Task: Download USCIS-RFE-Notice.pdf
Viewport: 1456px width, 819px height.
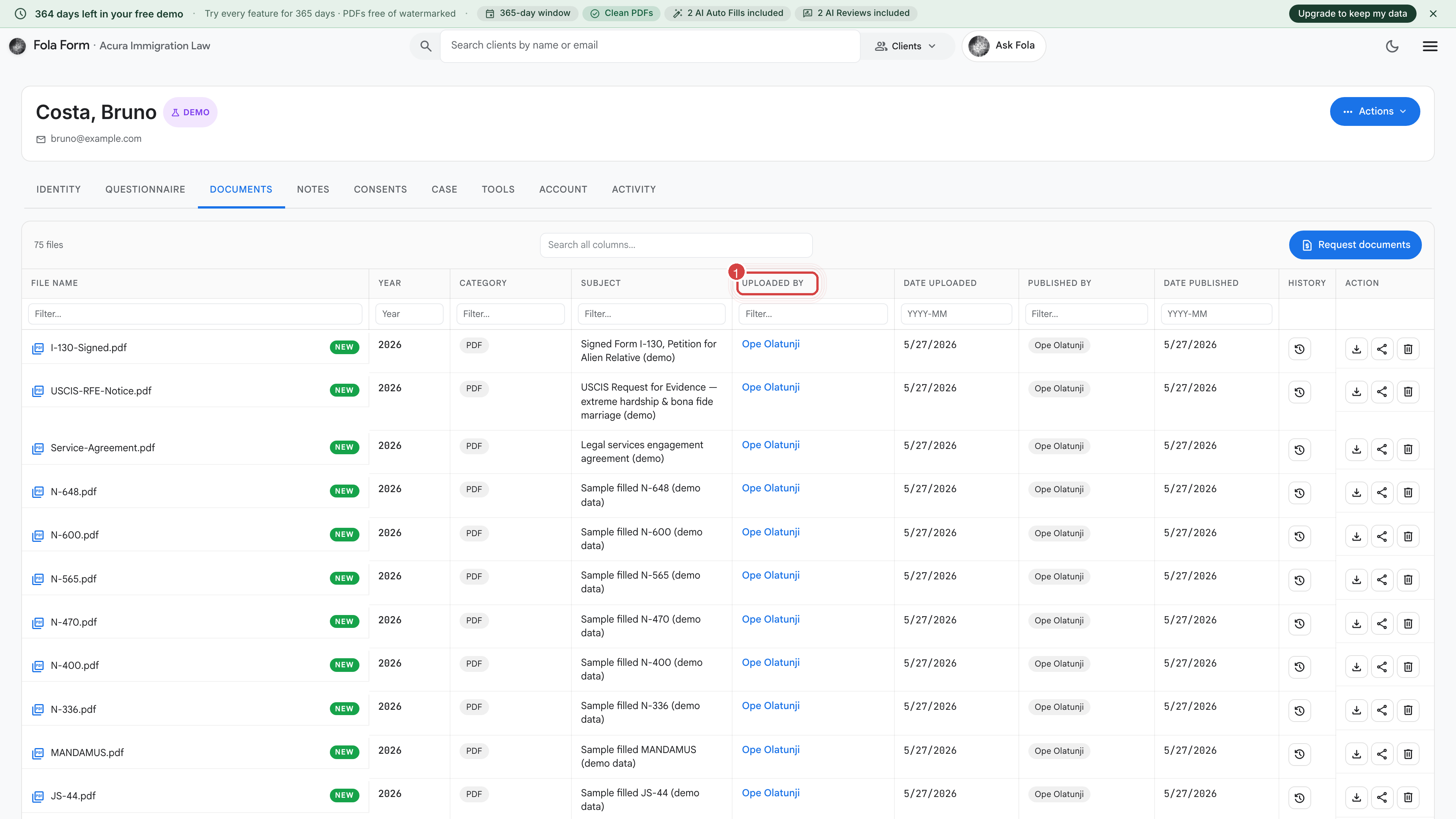Action: click(x=1356, y=392)
